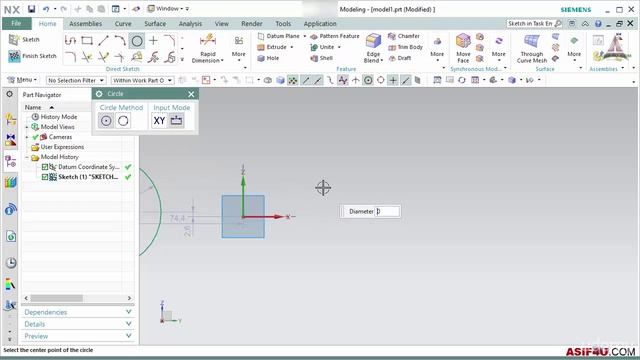Switch to the Render tab
This screenshot has height=360, width=640.
pyautogui.click(x=251, y=24)
